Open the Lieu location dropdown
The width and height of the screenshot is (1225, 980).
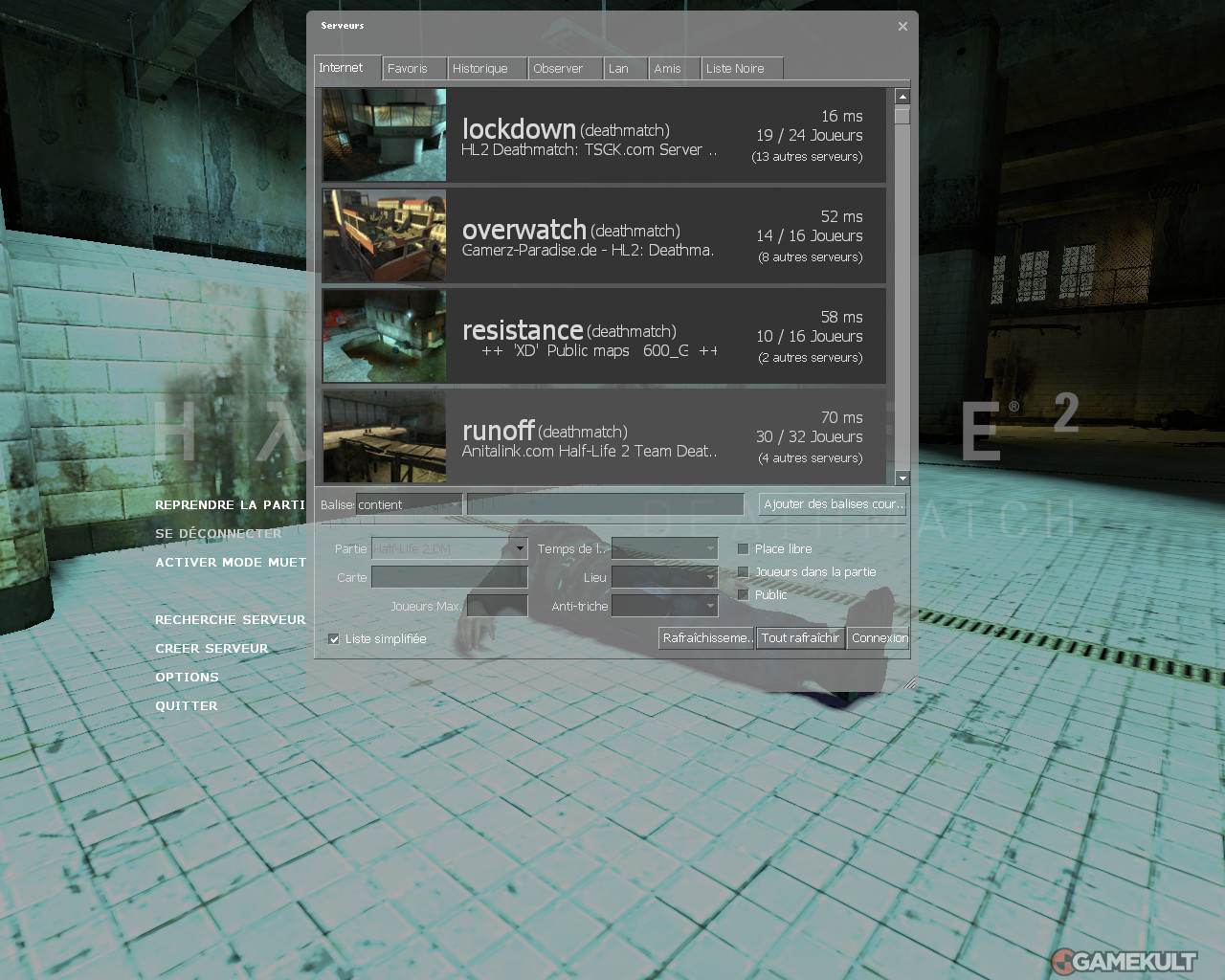coord(665,577)
